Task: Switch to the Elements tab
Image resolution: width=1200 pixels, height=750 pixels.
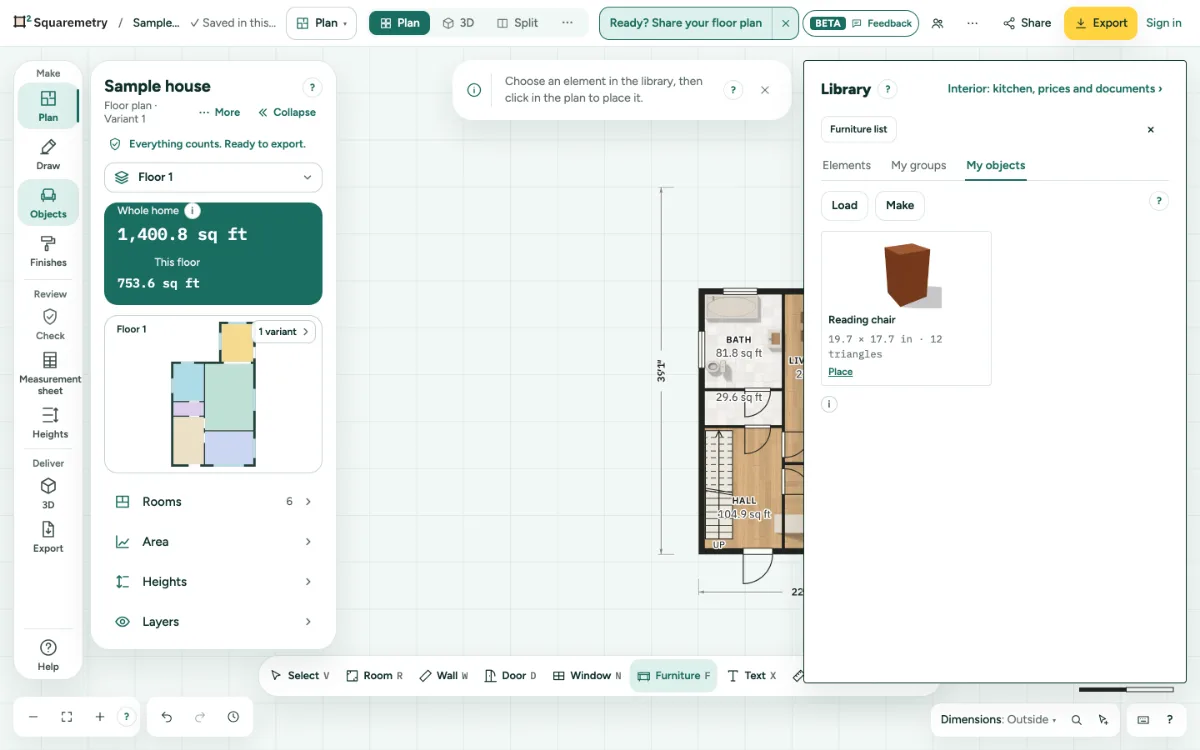Action: [846, 166]
